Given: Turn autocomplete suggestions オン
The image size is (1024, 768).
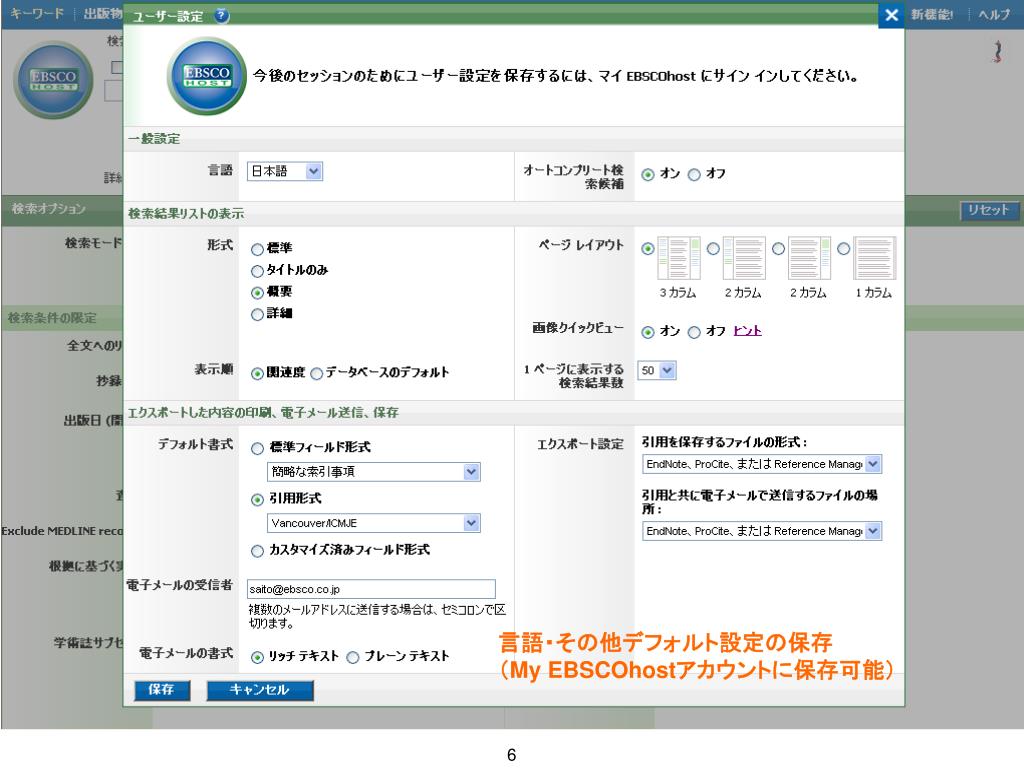Looking at the screenshot, I should (x=648, y=174).
